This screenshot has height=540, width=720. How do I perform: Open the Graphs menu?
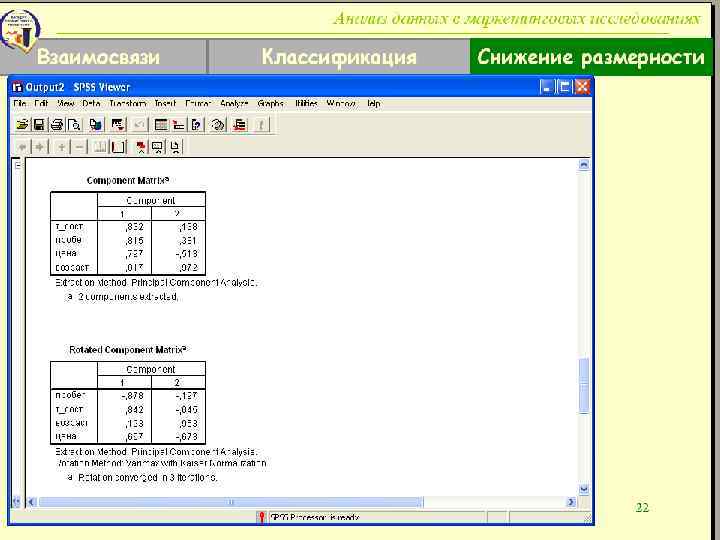270,104
